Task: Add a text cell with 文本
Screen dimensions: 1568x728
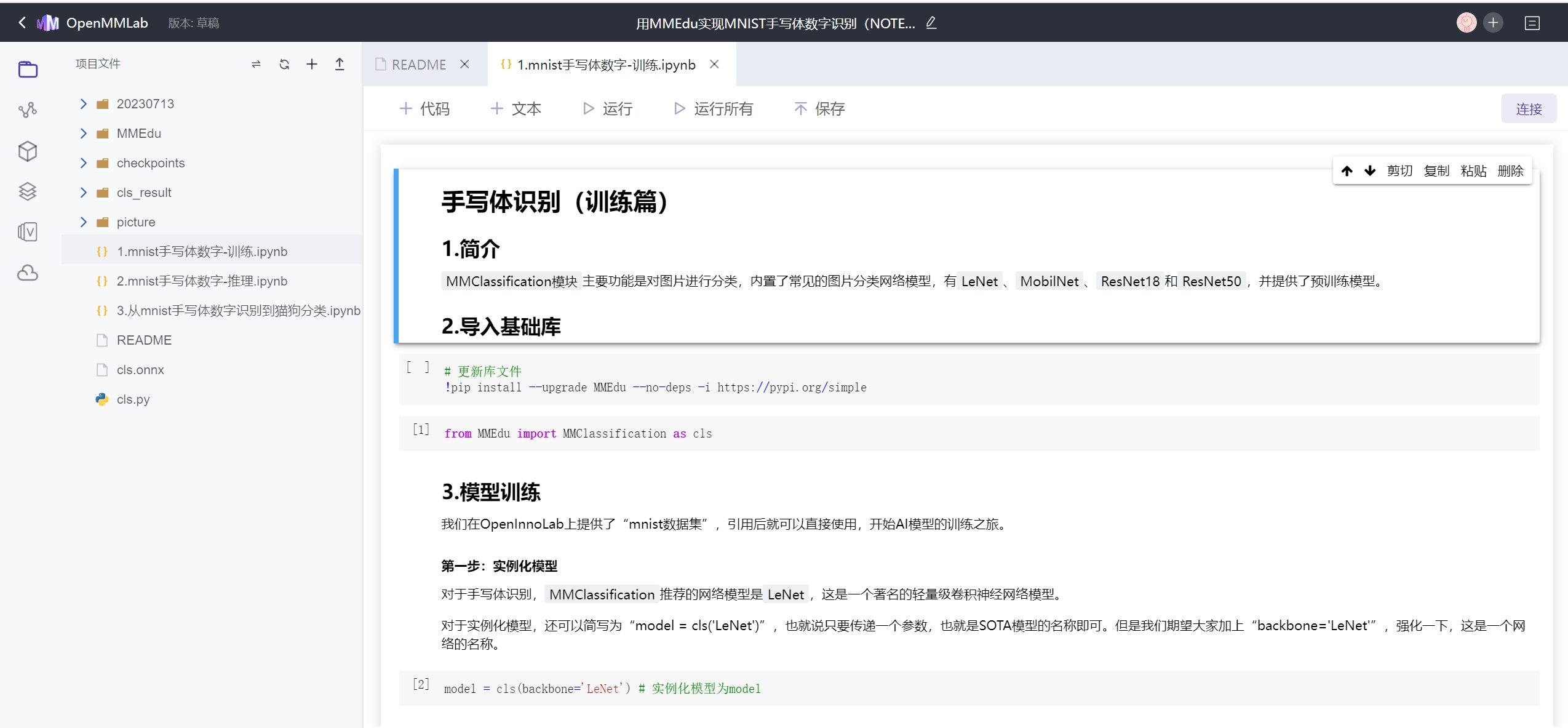Action: pyautogui.click(x=516, y=109)
